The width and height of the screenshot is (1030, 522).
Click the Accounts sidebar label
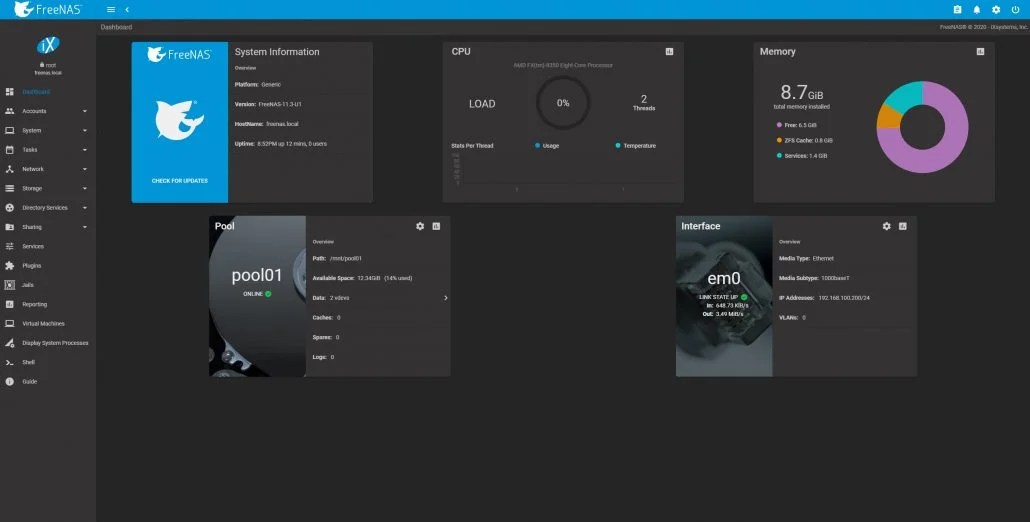pos(34,111)
